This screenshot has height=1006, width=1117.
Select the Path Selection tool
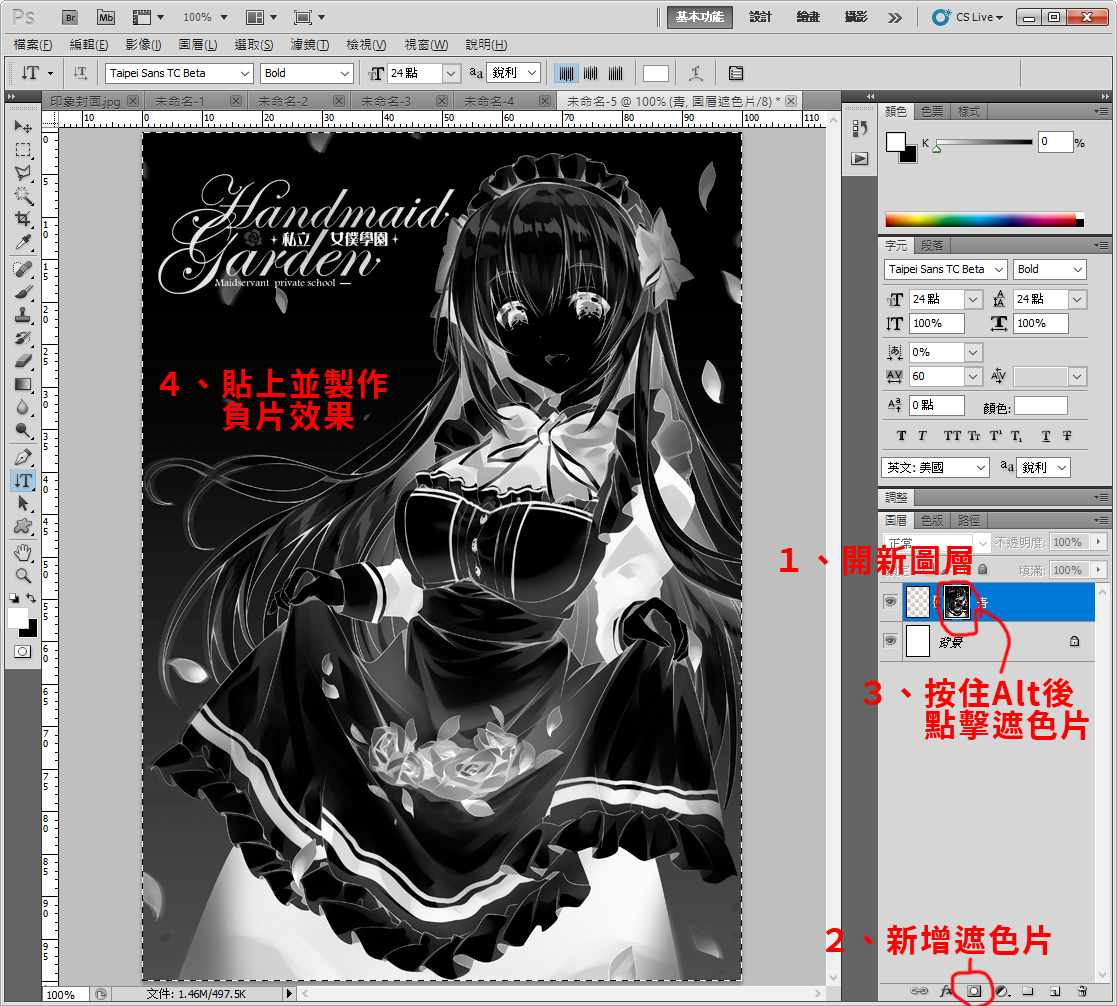pyautogui.click(x=23, y=503)
